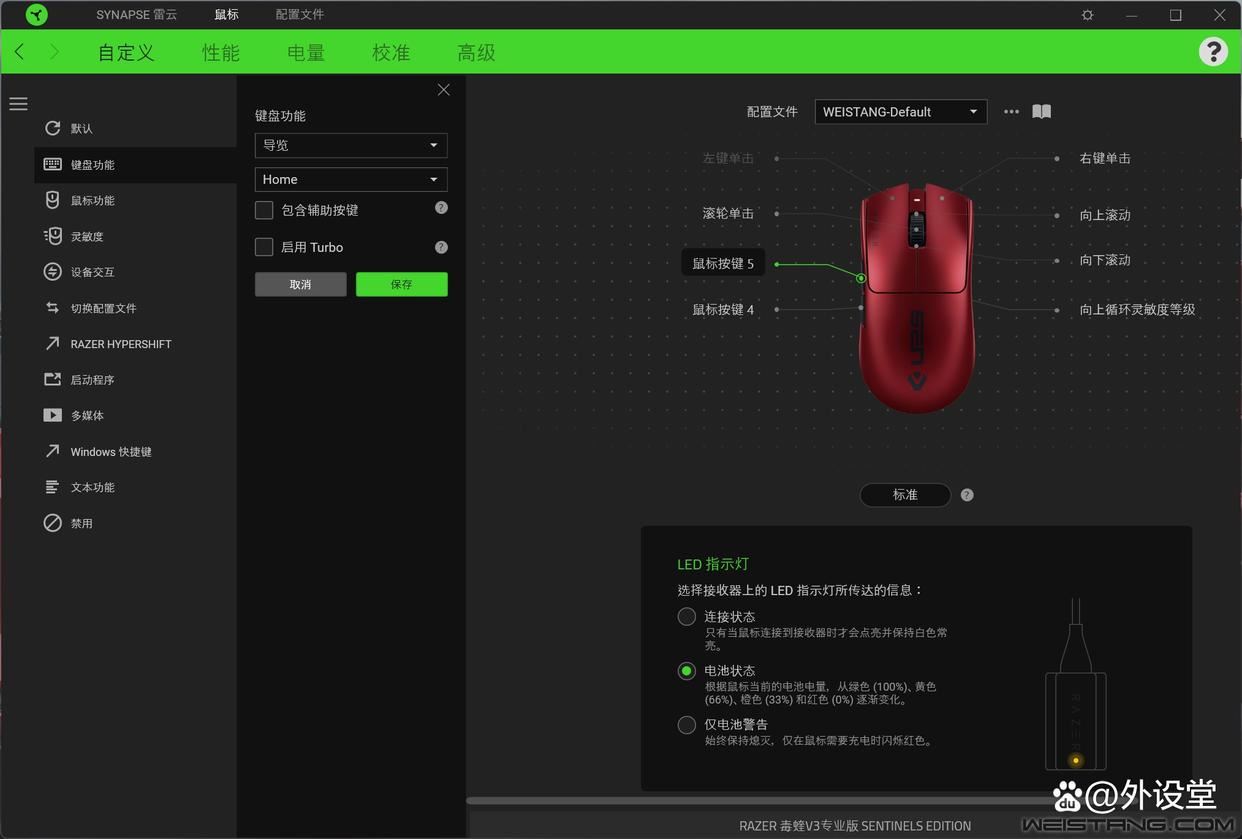Enable the 包含辅助按键 checkbox
This screenshot has height=839, width=1242.
pyautogui.click(x=264, y=209)
